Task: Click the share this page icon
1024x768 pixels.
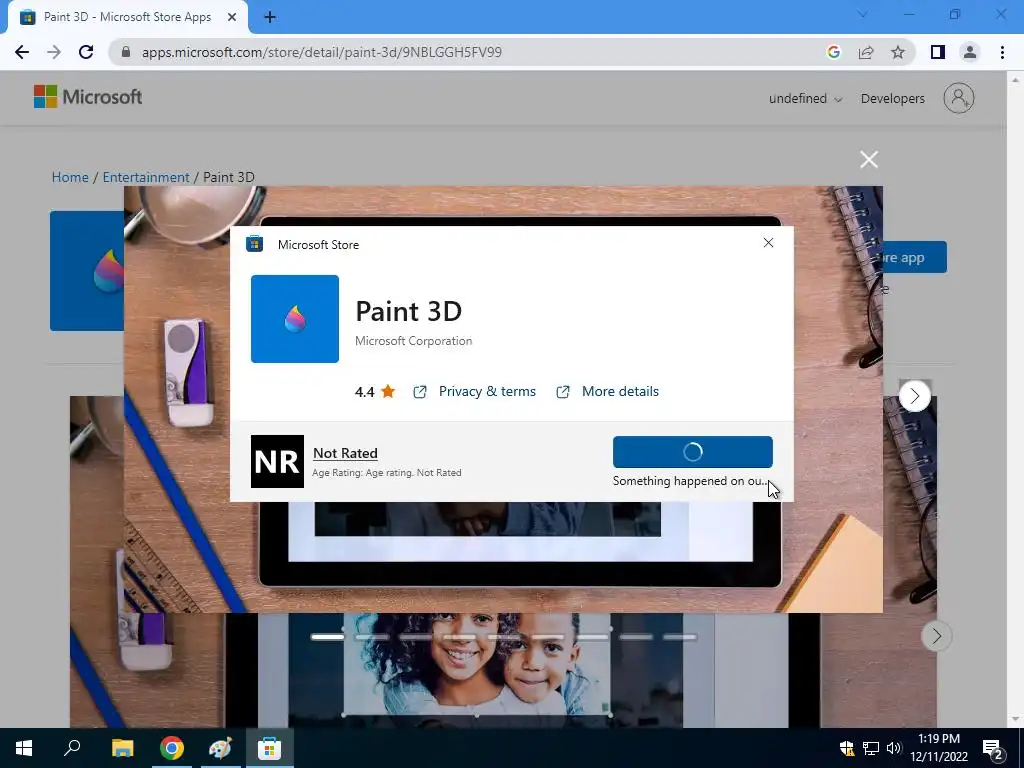Action: pos(866,52)
